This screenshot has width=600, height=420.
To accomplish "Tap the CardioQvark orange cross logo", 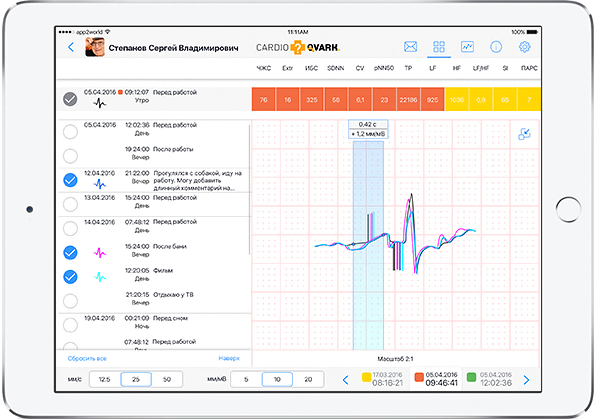I will (297, 48).
